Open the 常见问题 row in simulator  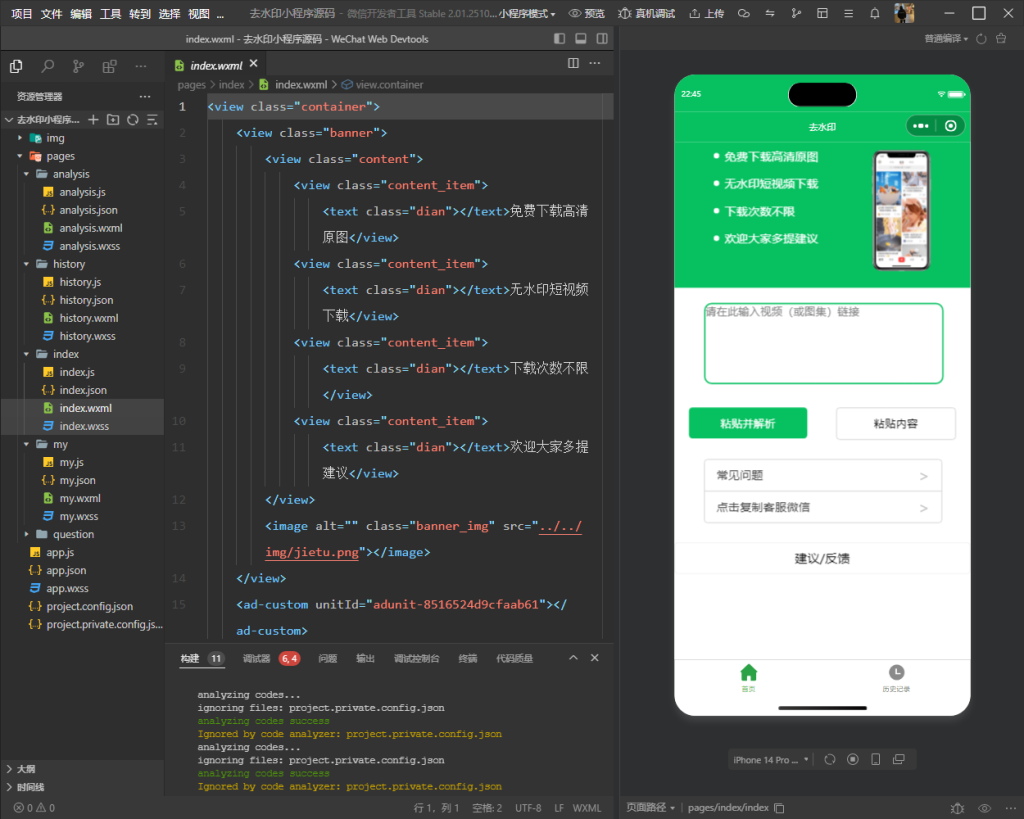click(x=823, y=475)
